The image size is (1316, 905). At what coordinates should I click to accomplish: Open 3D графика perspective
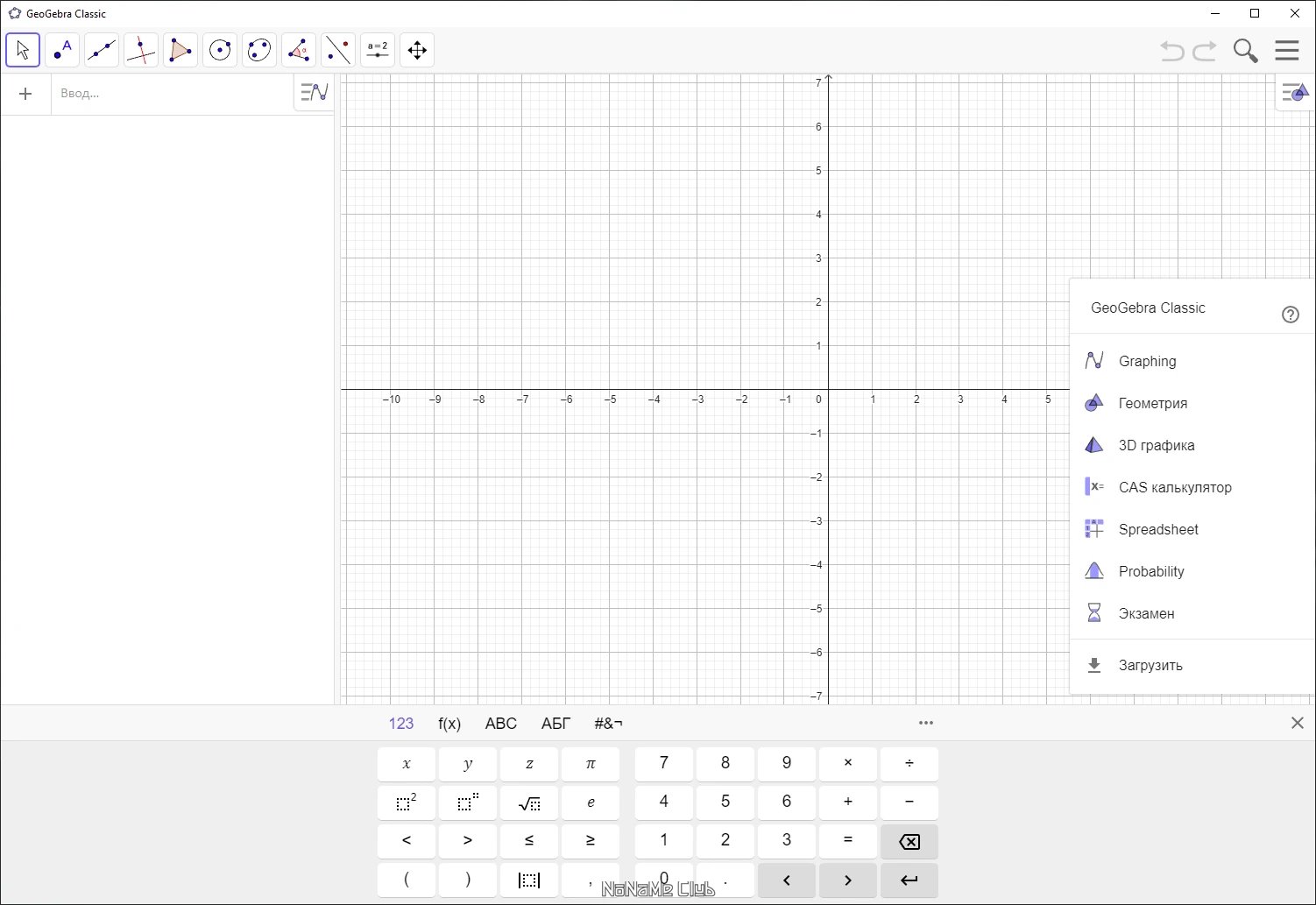click(x=1192, y=445)
